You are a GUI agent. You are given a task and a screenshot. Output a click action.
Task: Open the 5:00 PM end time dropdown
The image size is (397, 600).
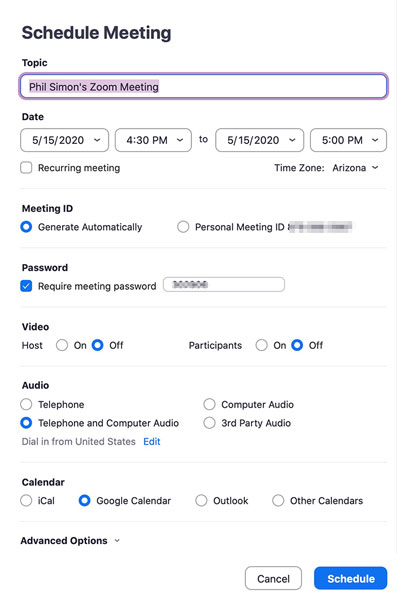[x=348, y=140]
